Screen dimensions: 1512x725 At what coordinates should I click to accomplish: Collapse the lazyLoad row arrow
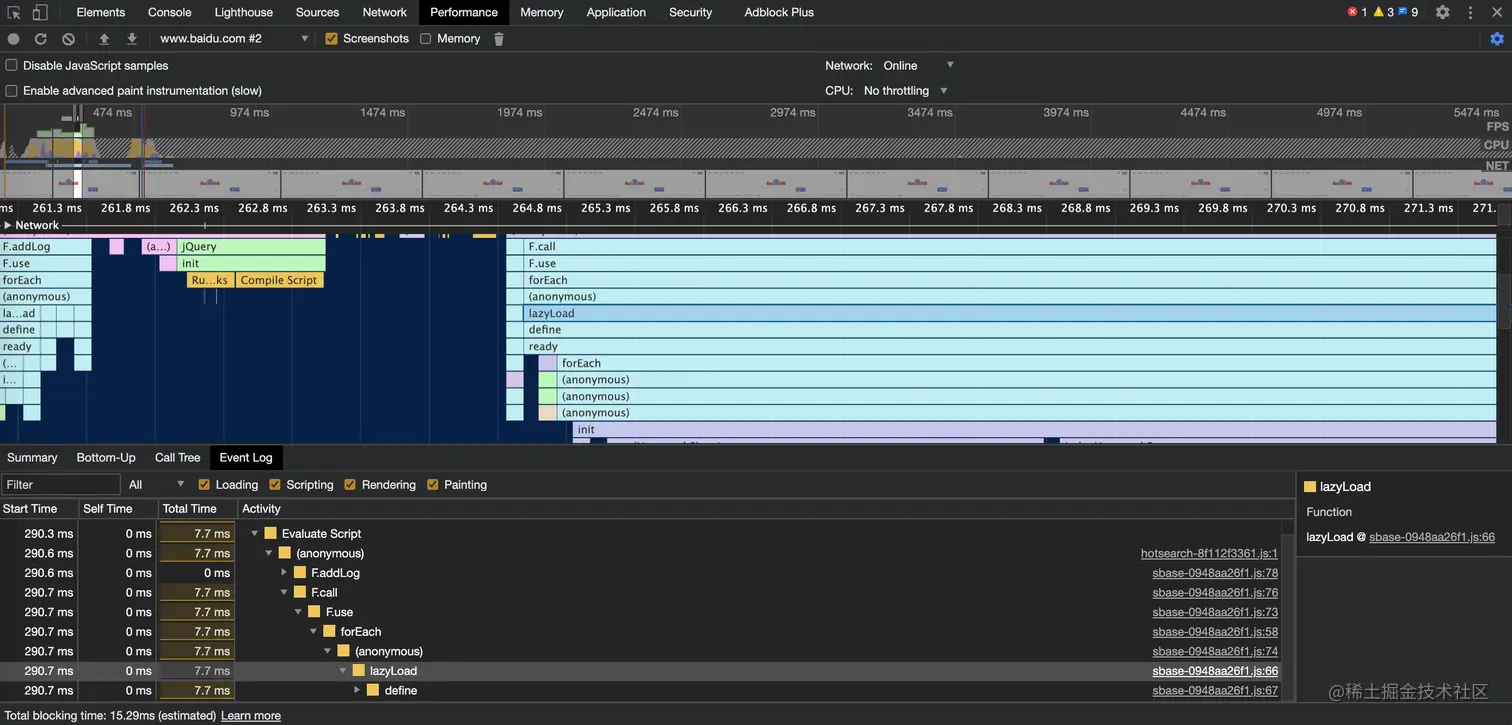click(343, 671)
